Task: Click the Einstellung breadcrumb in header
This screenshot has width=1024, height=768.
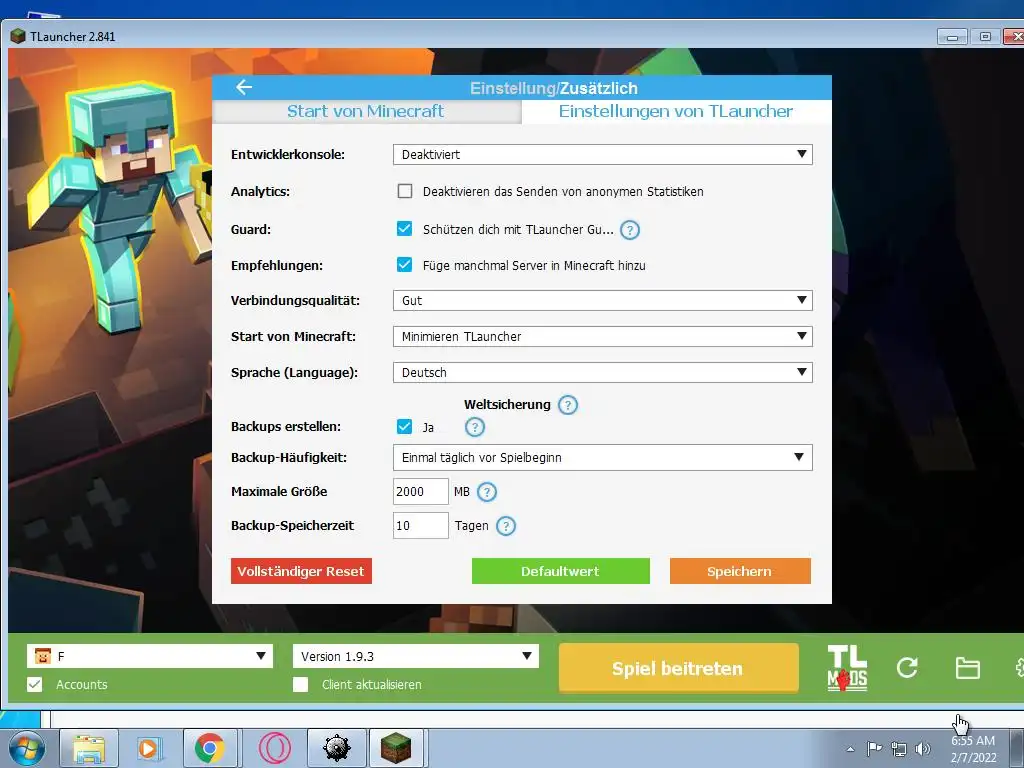Action: pyautogui.click(x=512, y=88)
